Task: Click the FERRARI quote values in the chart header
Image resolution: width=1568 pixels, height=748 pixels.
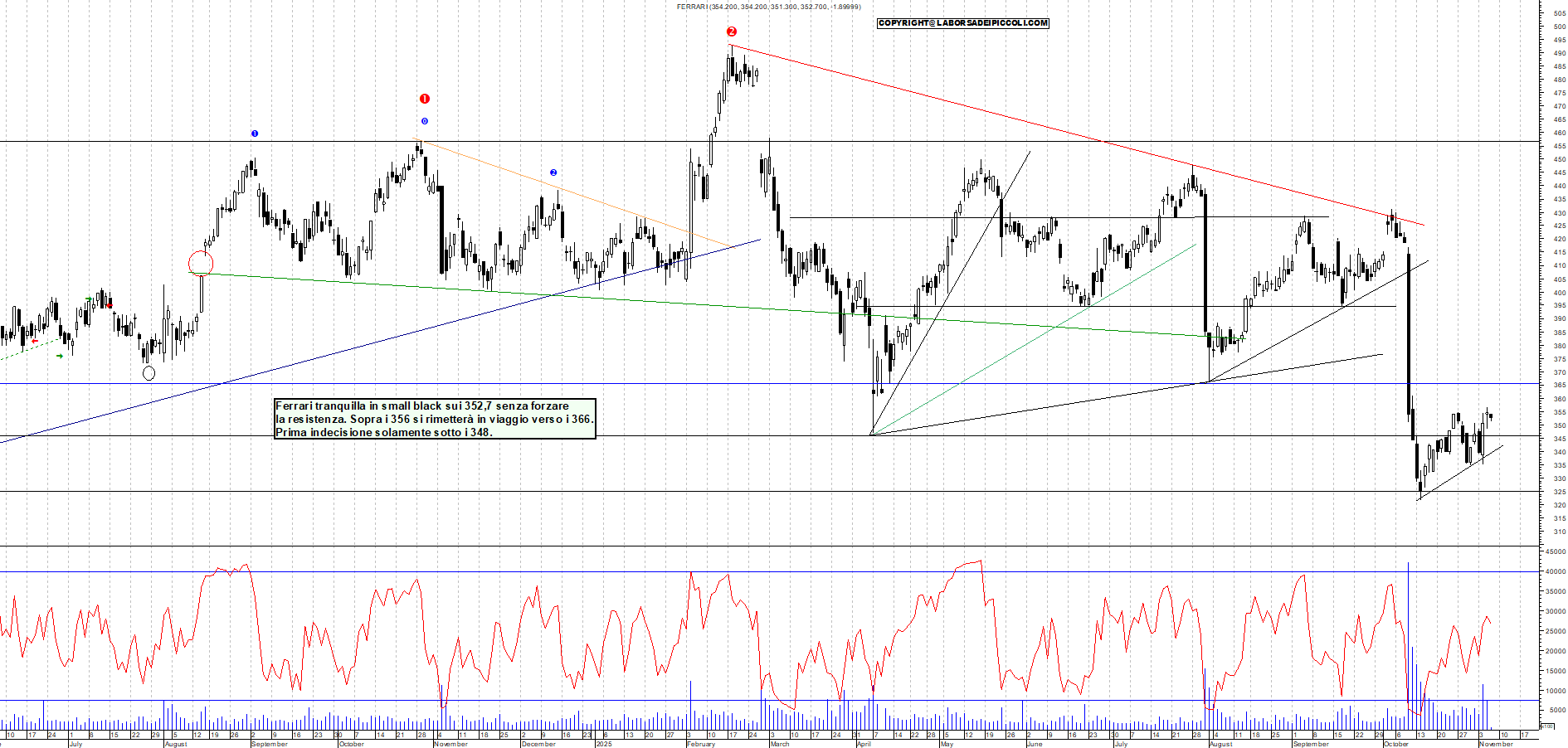Action: pos(767,7)
